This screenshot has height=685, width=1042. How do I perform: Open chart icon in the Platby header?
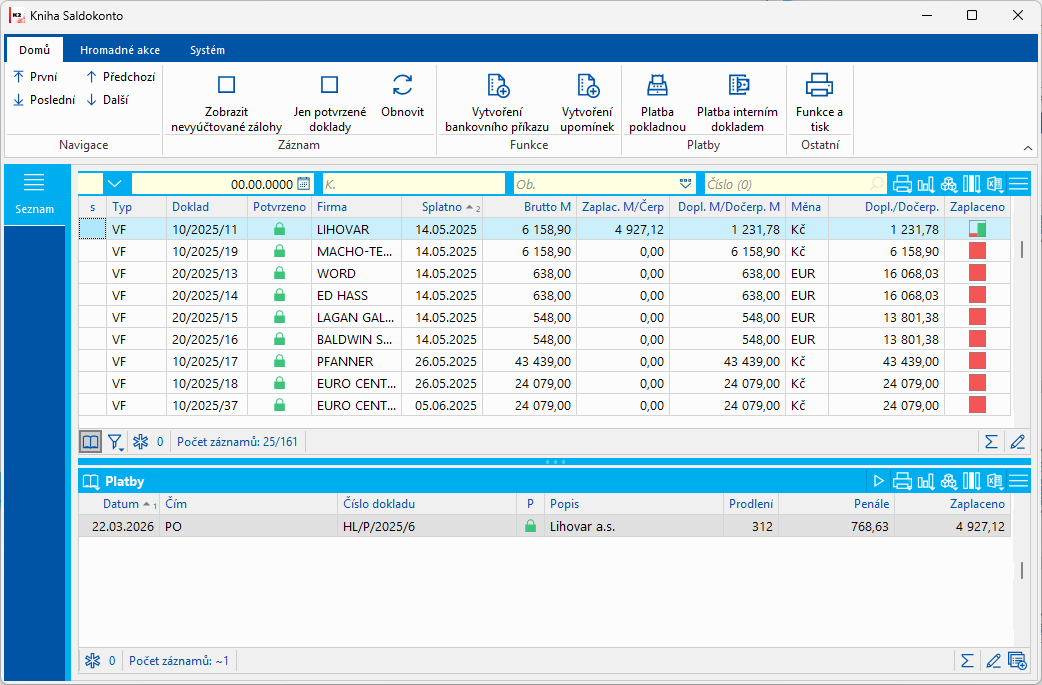(x=926, y=481)
